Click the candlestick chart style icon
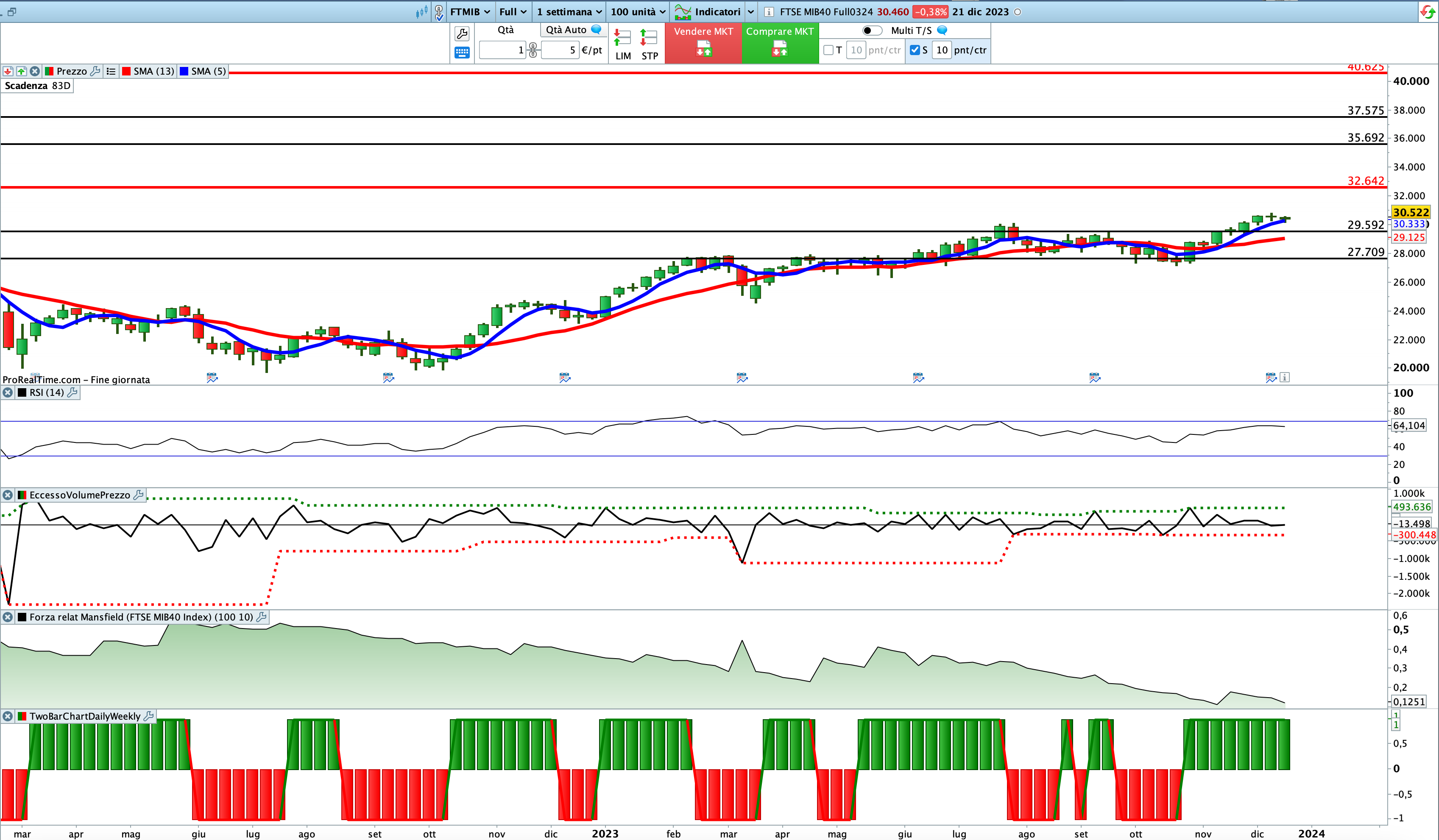 pos(421,11)
